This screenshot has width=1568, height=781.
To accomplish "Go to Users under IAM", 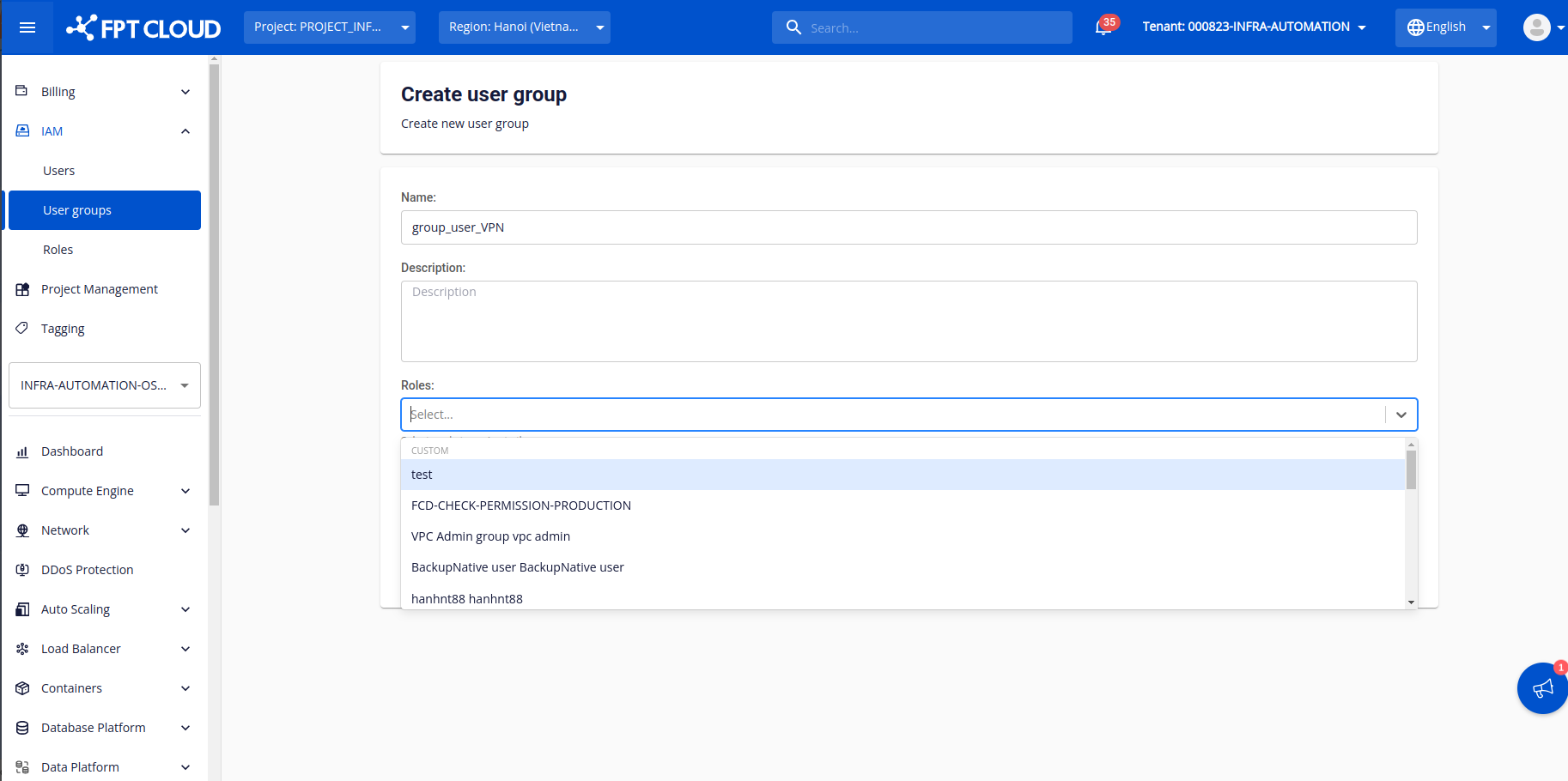I will coord(59,171).
